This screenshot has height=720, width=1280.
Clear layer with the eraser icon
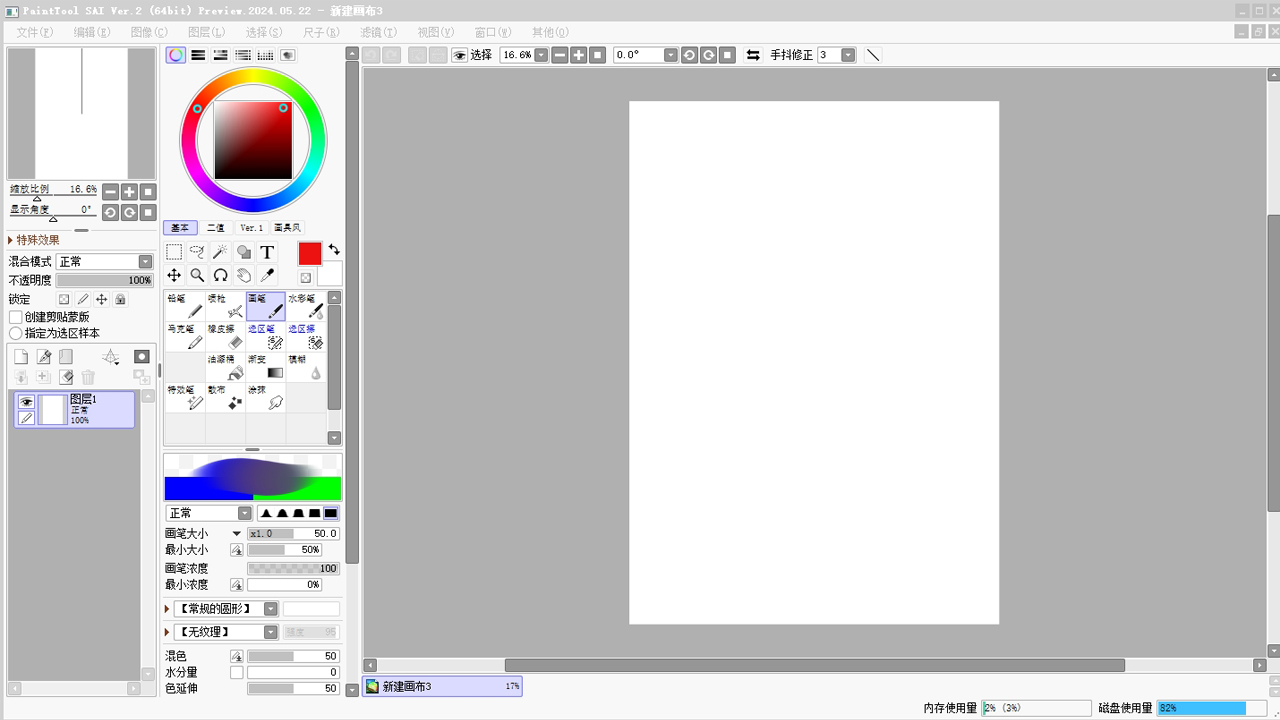click(x=66, y=377)
